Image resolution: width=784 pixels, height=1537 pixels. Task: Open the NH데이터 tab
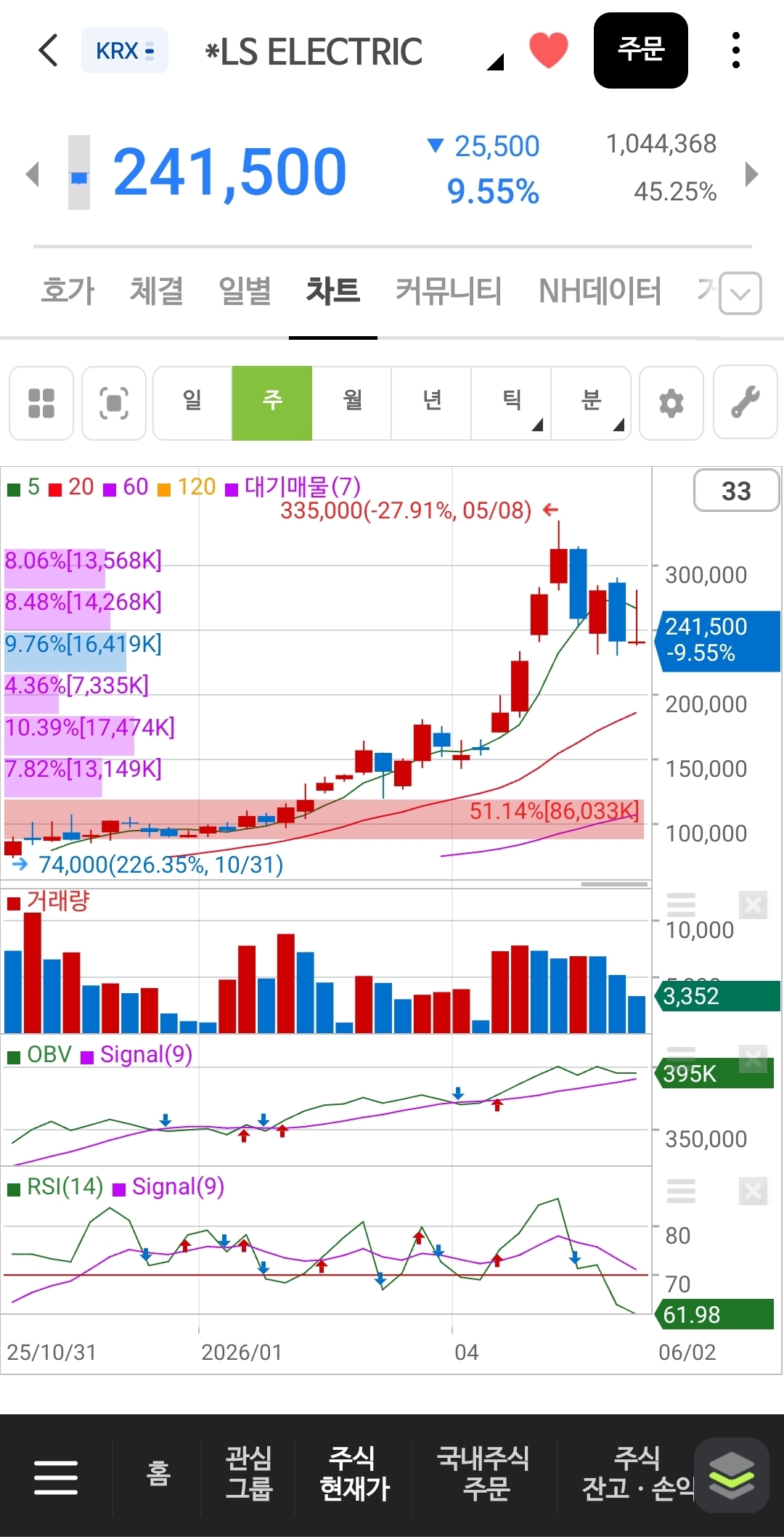coord(600,291)
